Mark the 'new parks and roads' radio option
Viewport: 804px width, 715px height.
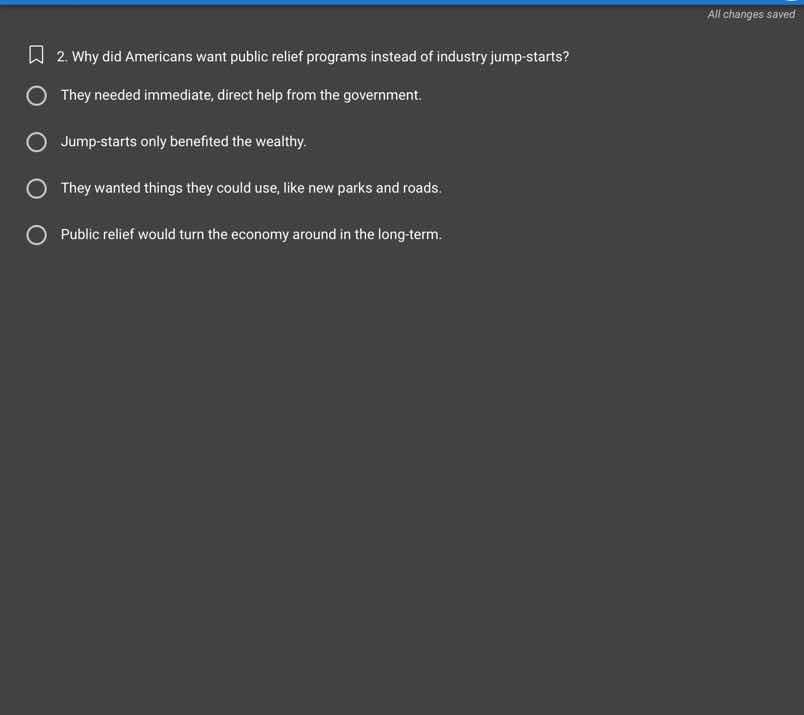tap(36, 188)
